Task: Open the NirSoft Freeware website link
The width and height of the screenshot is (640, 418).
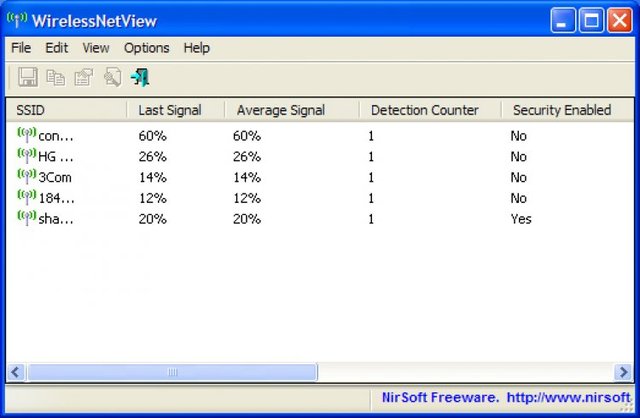Action: [x=506, y=397]
